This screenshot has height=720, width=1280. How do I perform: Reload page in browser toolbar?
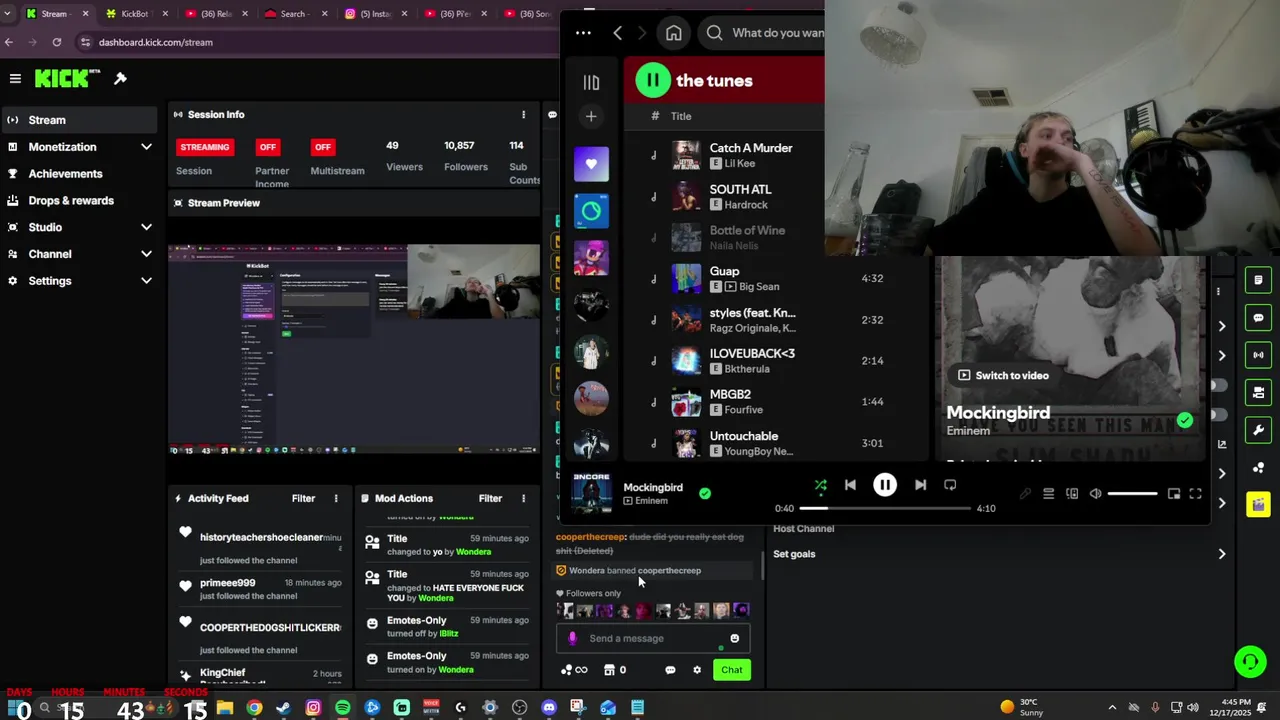tap(56, 42)
